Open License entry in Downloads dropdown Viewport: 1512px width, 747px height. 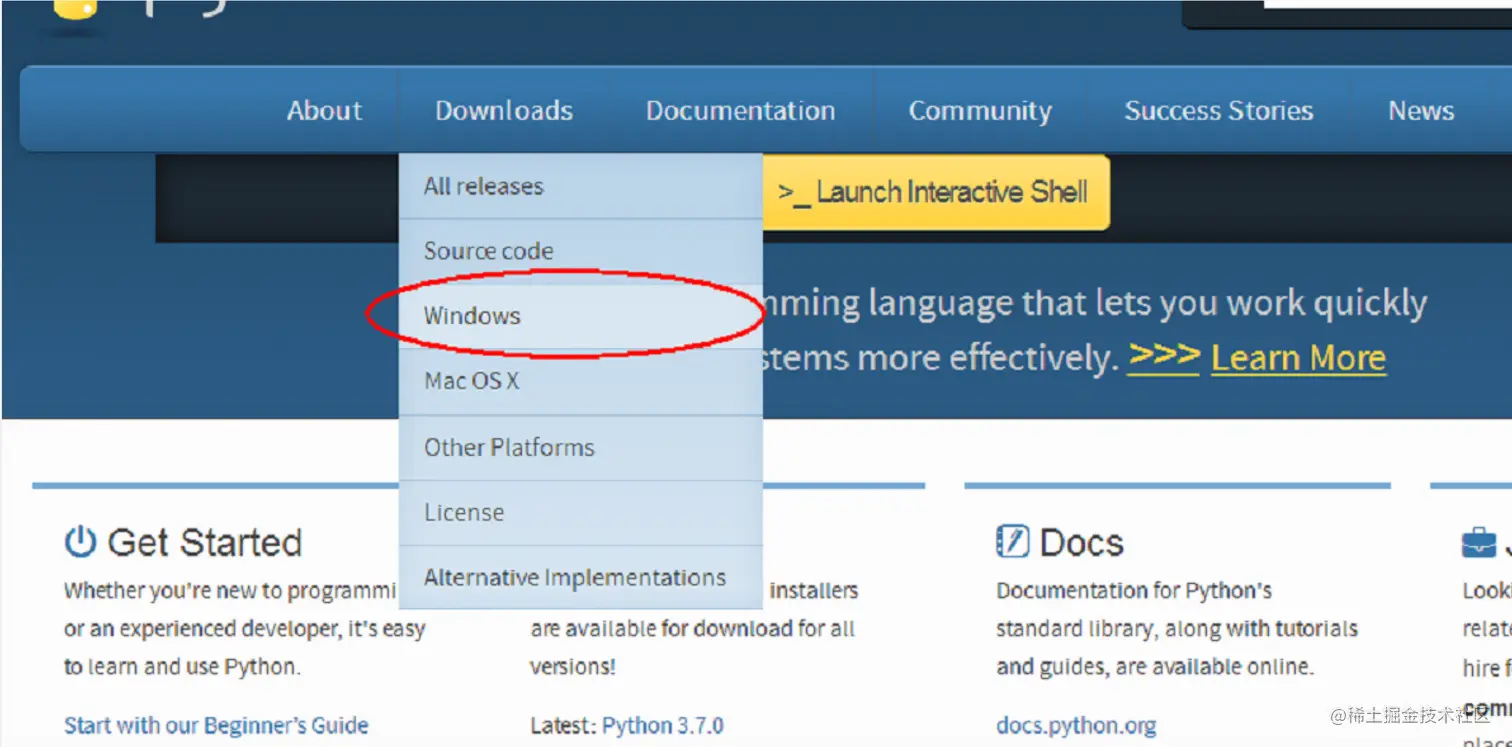pyautogui.click(x=581, y=512)
